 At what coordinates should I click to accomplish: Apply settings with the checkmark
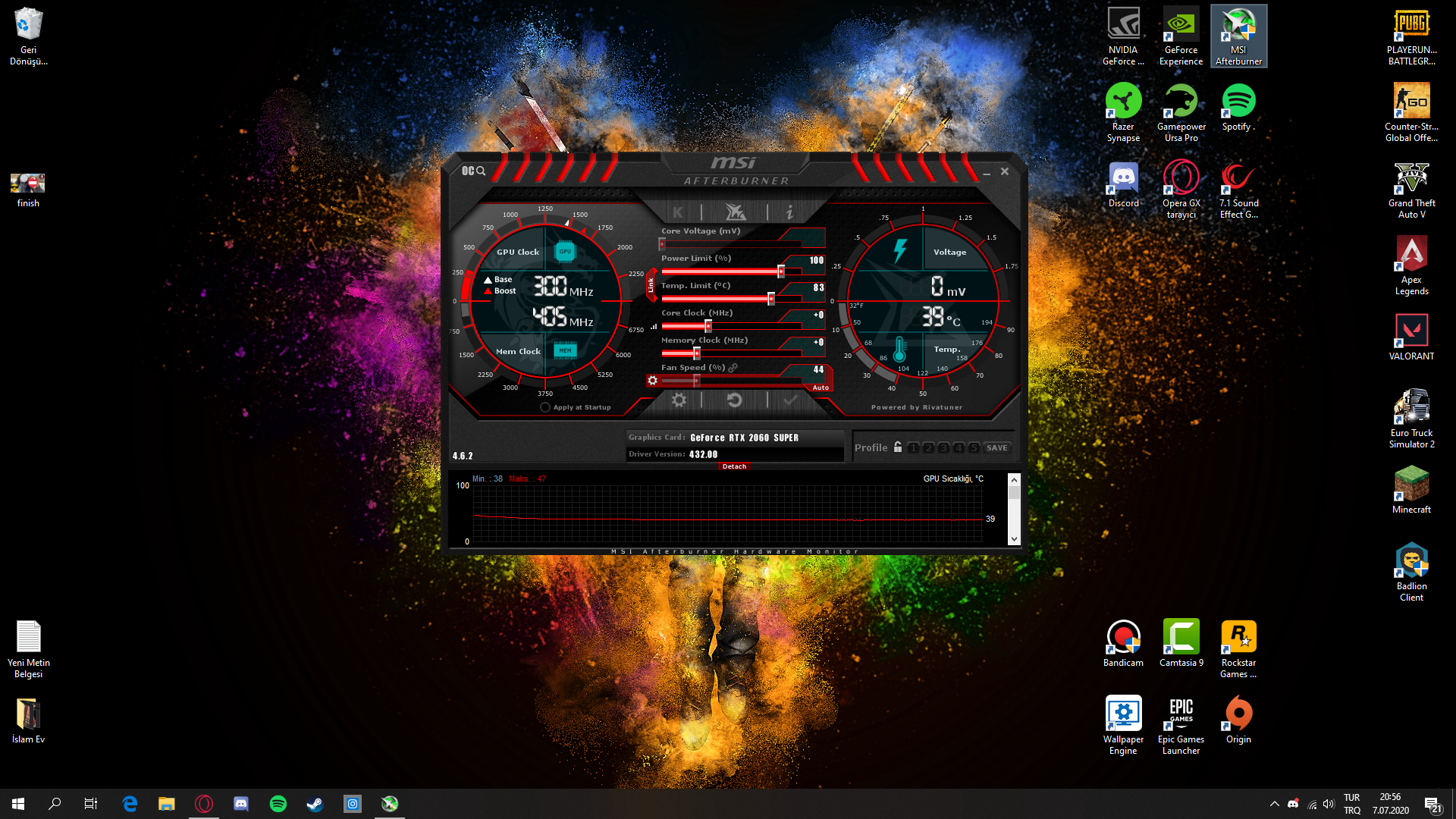[790, 400]
